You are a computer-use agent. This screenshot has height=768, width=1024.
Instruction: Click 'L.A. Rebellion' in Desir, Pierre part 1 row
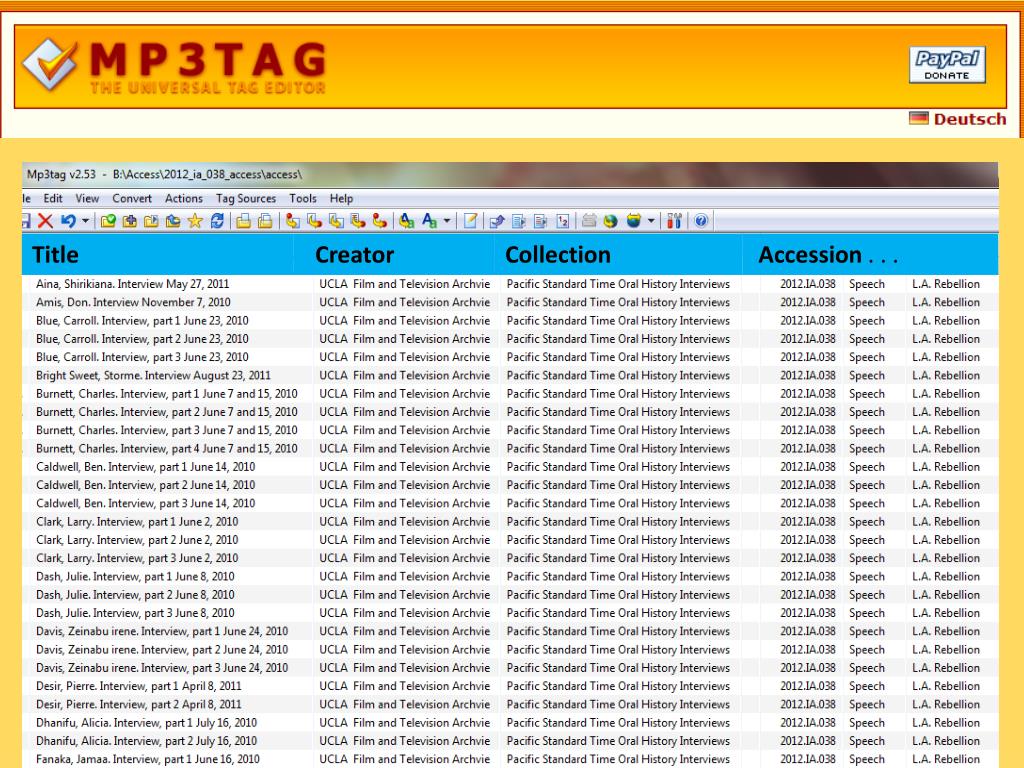pos(946,686)
